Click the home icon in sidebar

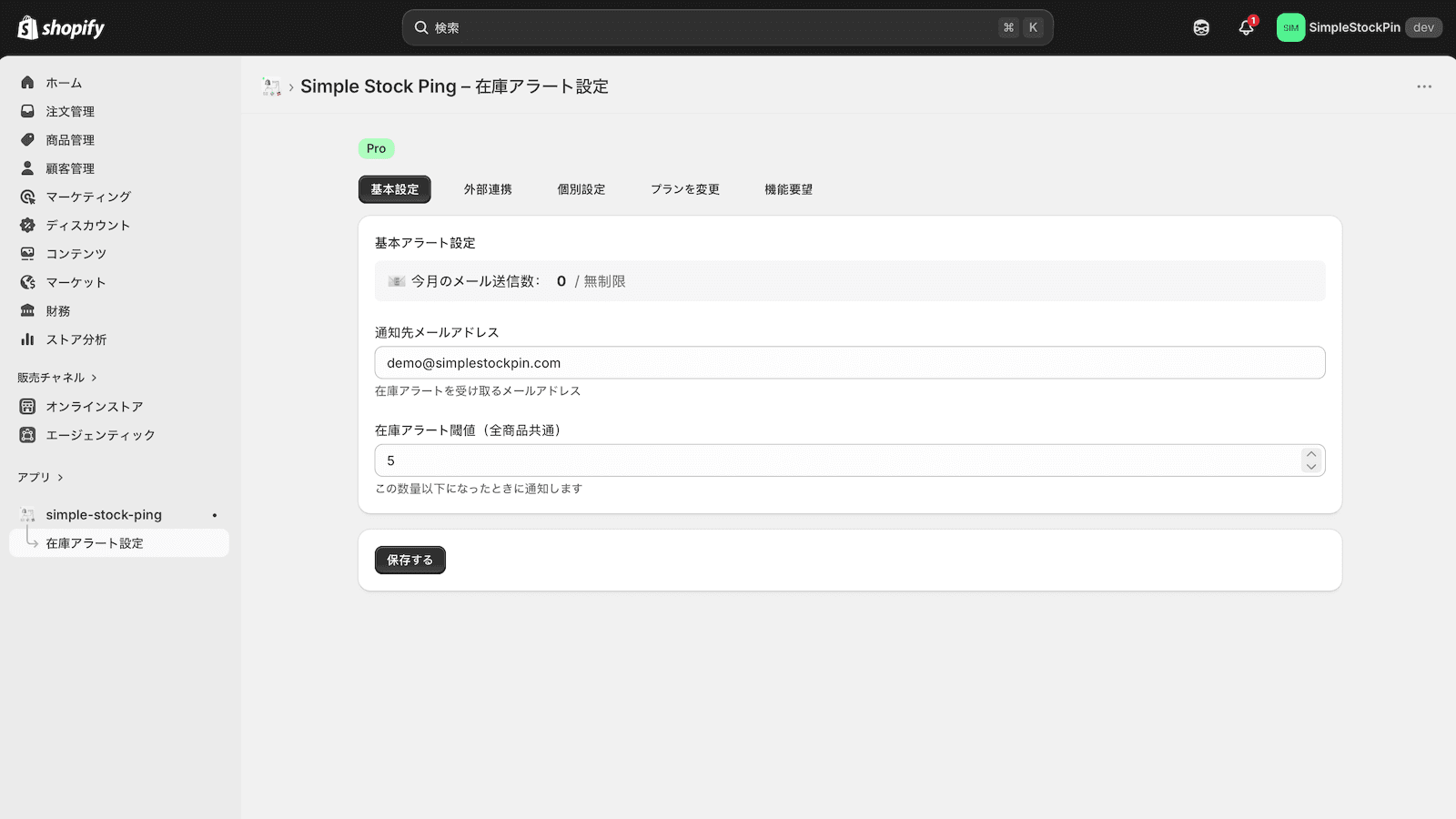27,83
